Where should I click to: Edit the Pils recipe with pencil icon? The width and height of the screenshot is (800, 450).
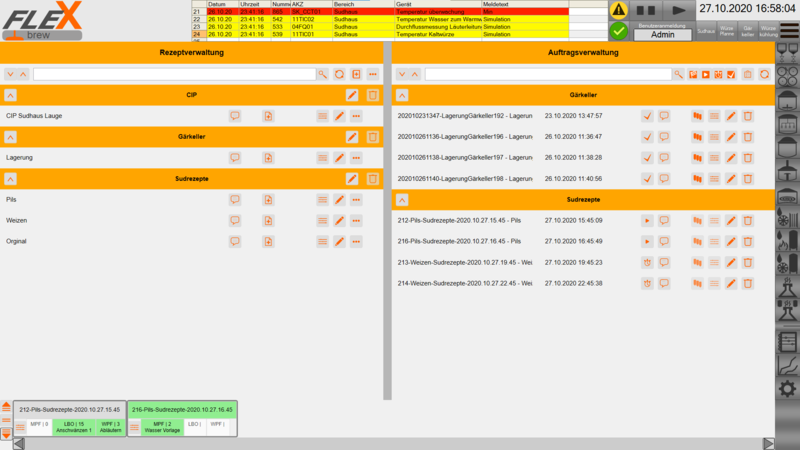339,200
